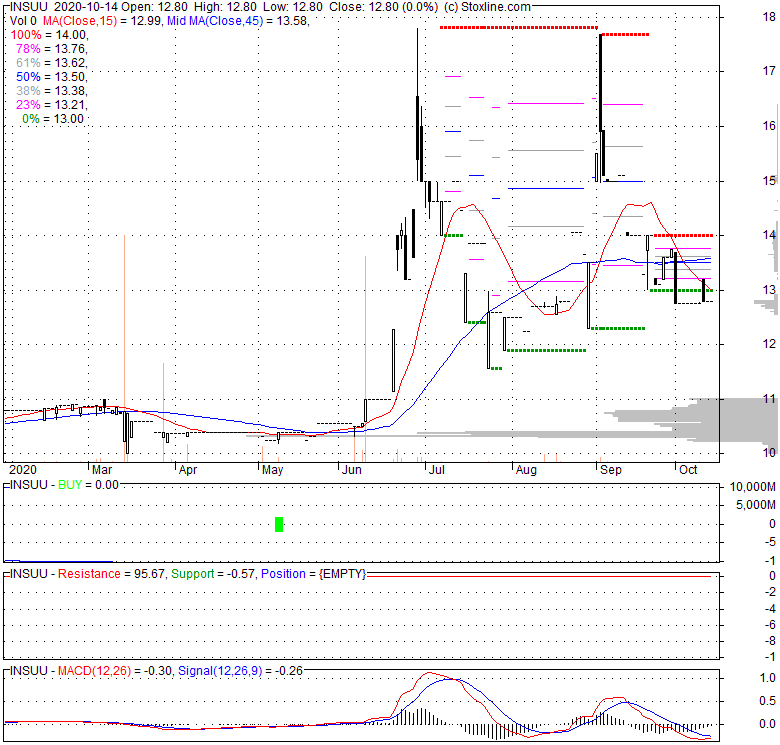Click the May month label on the time axis
This screenshot has height=745, width=780.
pyautogui.click(x=273, y=469)
